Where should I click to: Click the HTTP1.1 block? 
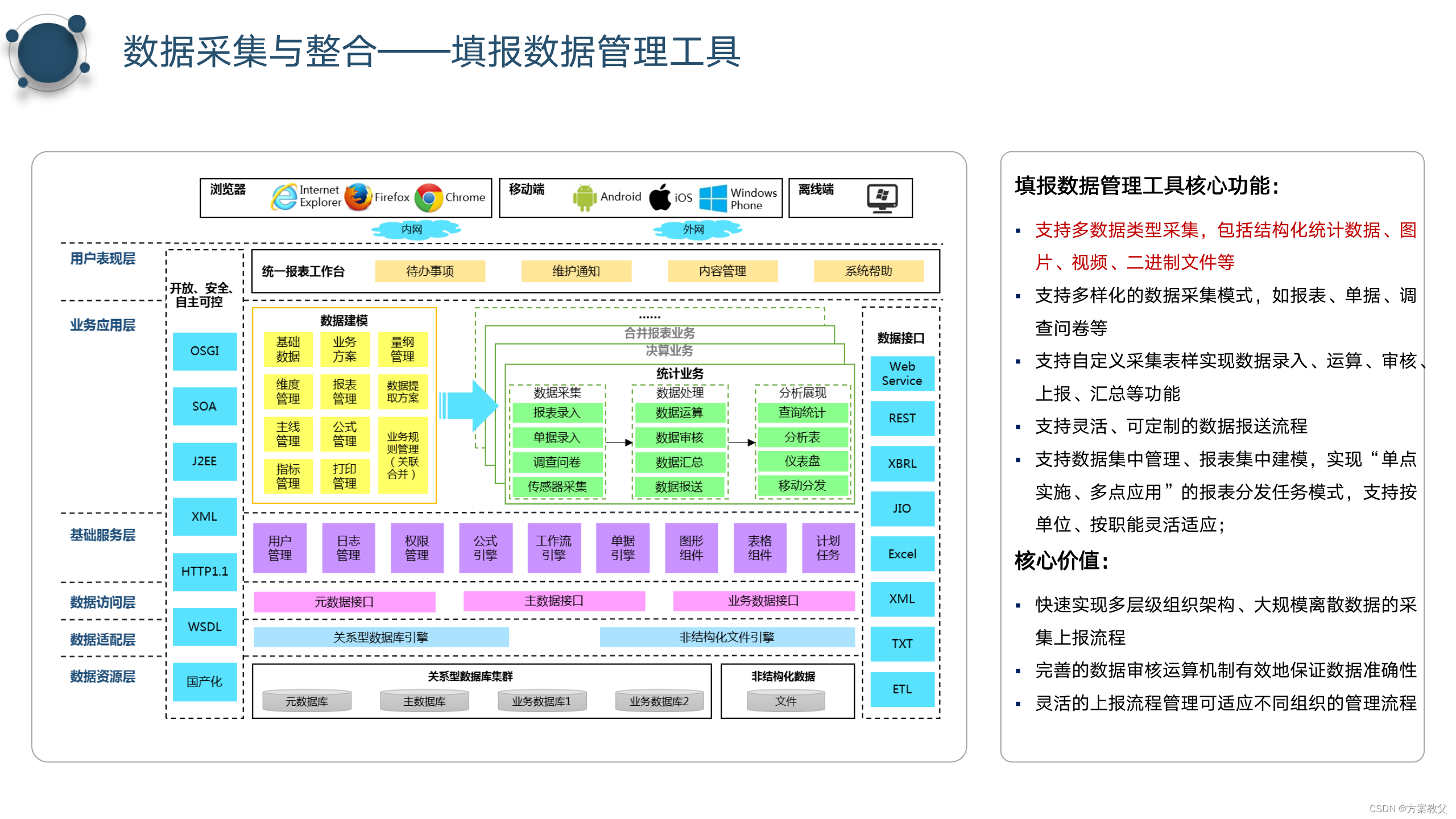click(x=205, y=571)
